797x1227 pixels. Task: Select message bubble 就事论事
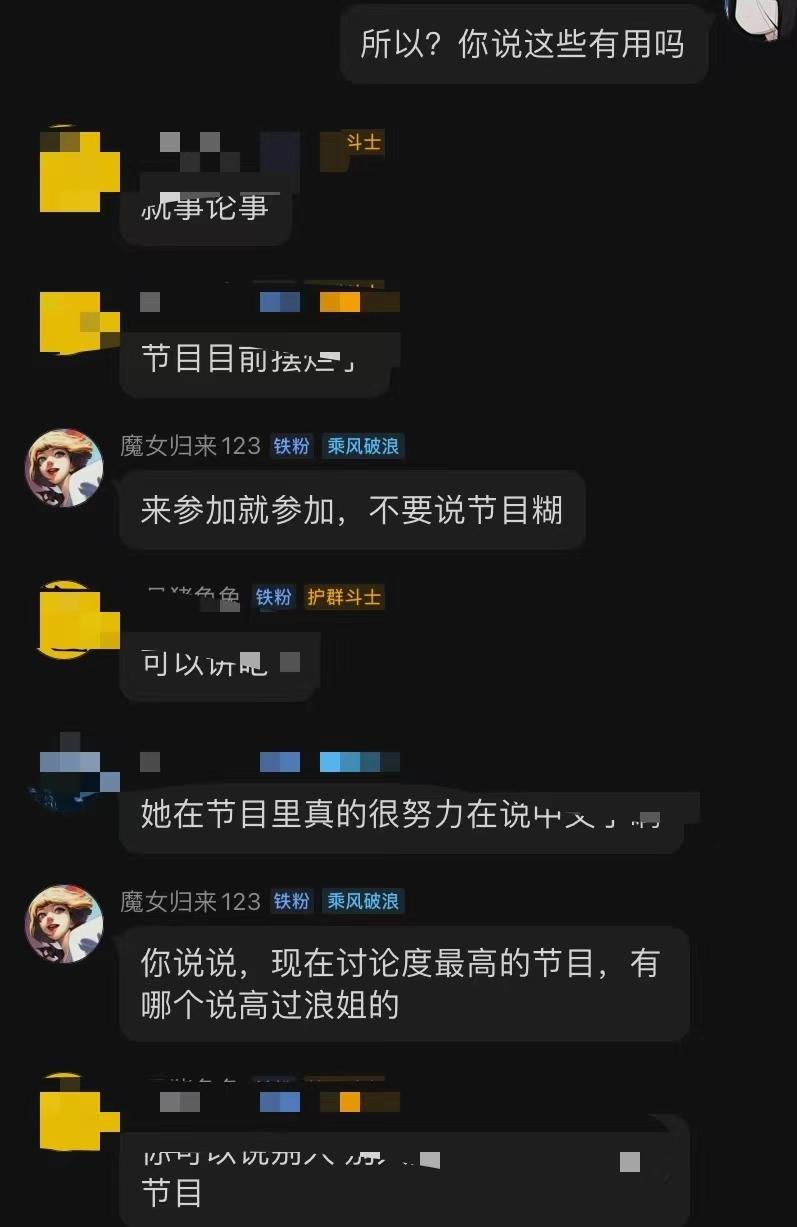pos(205,209)
